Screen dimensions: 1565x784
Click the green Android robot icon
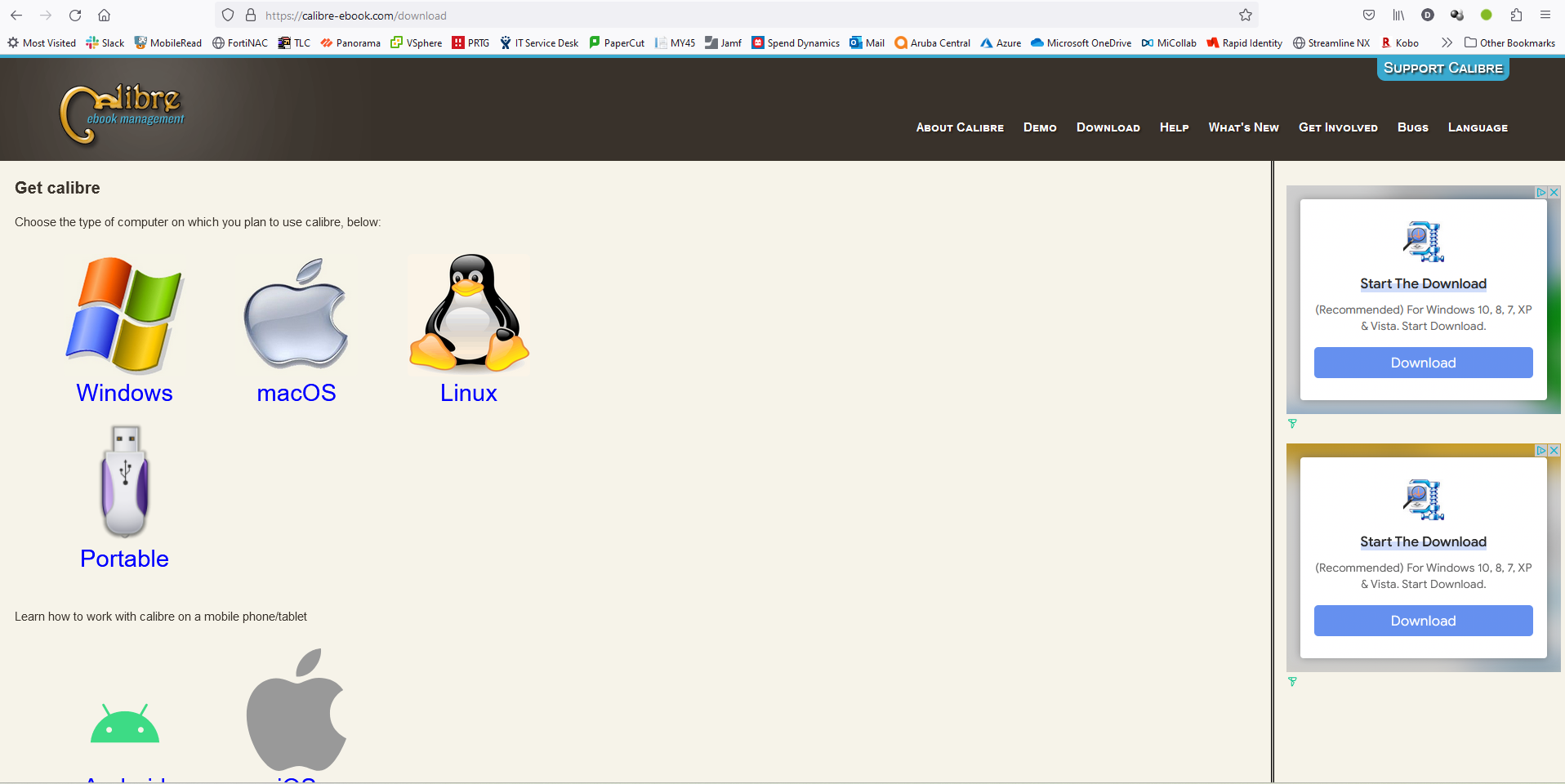[x=125, y=724]
